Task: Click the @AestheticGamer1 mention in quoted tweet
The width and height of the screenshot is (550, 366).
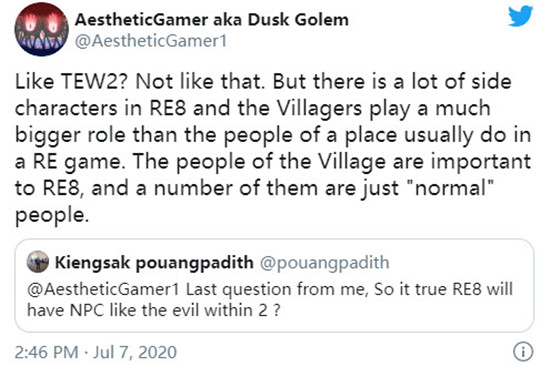Action: [103, 290]
